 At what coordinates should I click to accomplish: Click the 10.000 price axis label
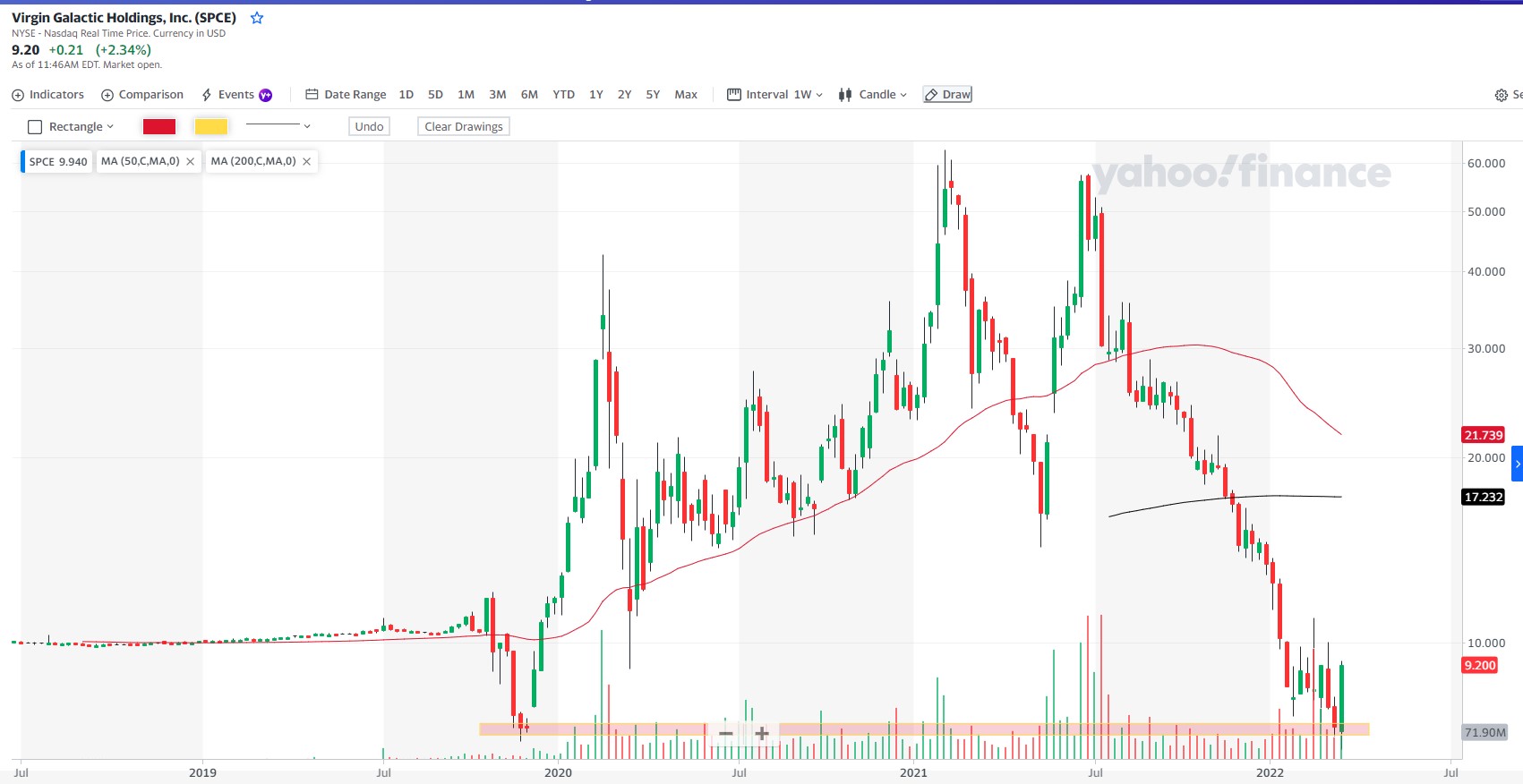[x=1486, y=643]
